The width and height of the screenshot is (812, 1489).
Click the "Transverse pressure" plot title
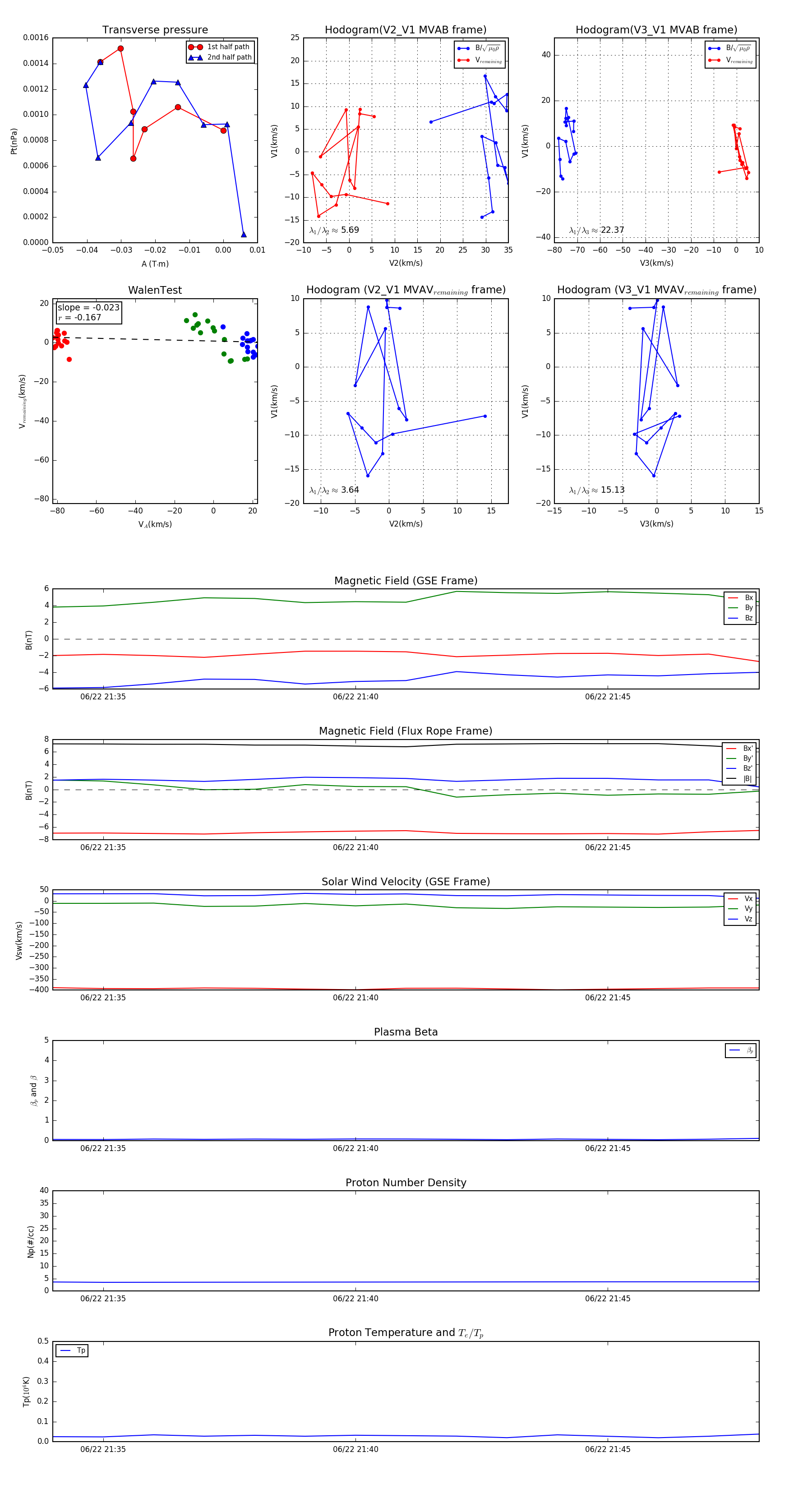155,30
